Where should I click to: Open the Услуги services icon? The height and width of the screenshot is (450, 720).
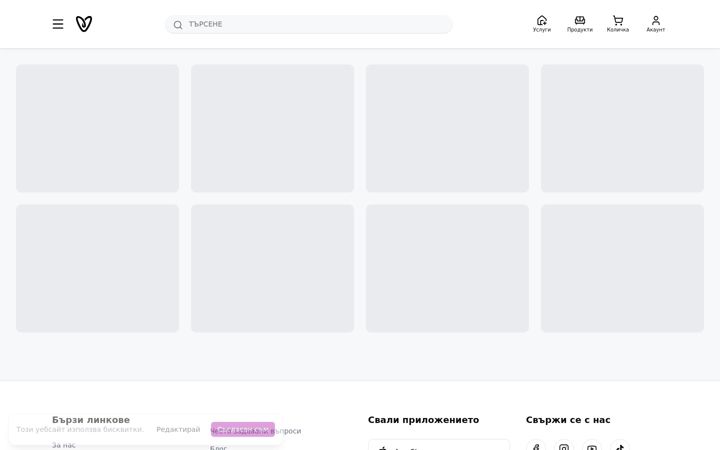click(542, 24)
